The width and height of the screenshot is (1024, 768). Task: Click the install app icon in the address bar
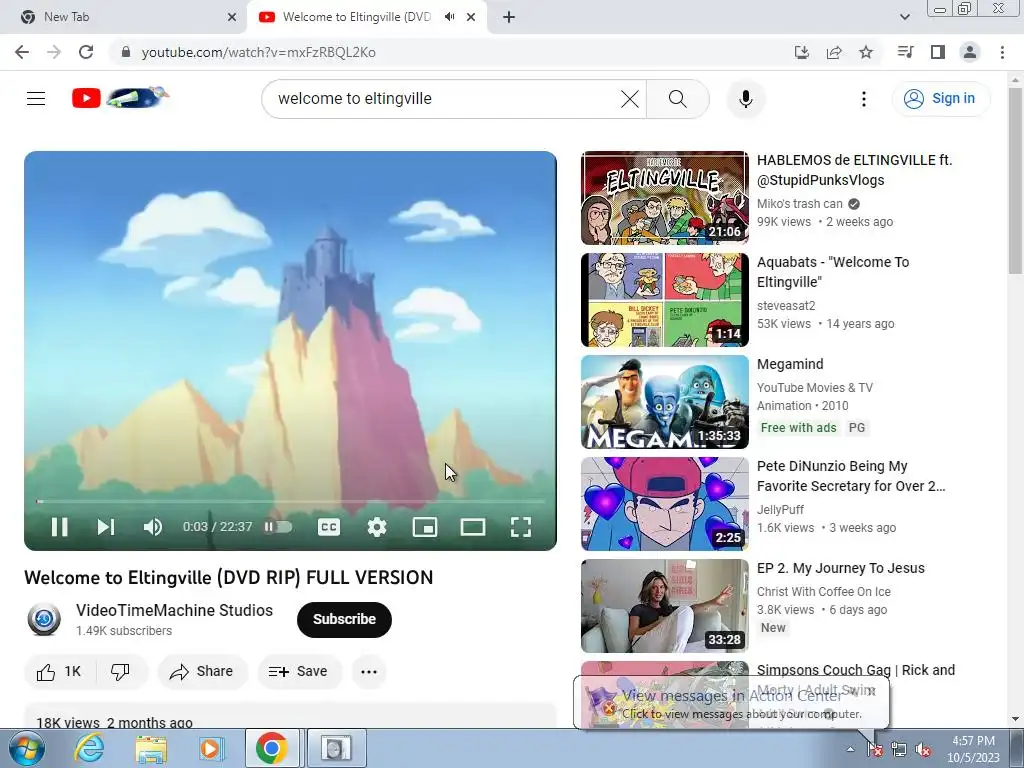(x=802, y=52)
